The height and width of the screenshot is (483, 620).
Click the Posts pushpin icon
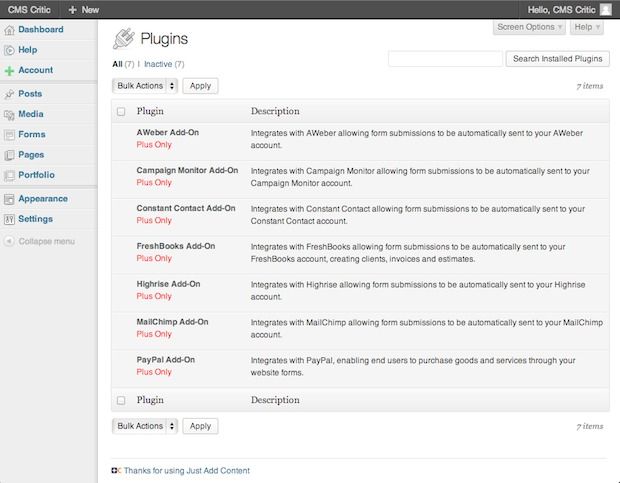pos(9,94)
